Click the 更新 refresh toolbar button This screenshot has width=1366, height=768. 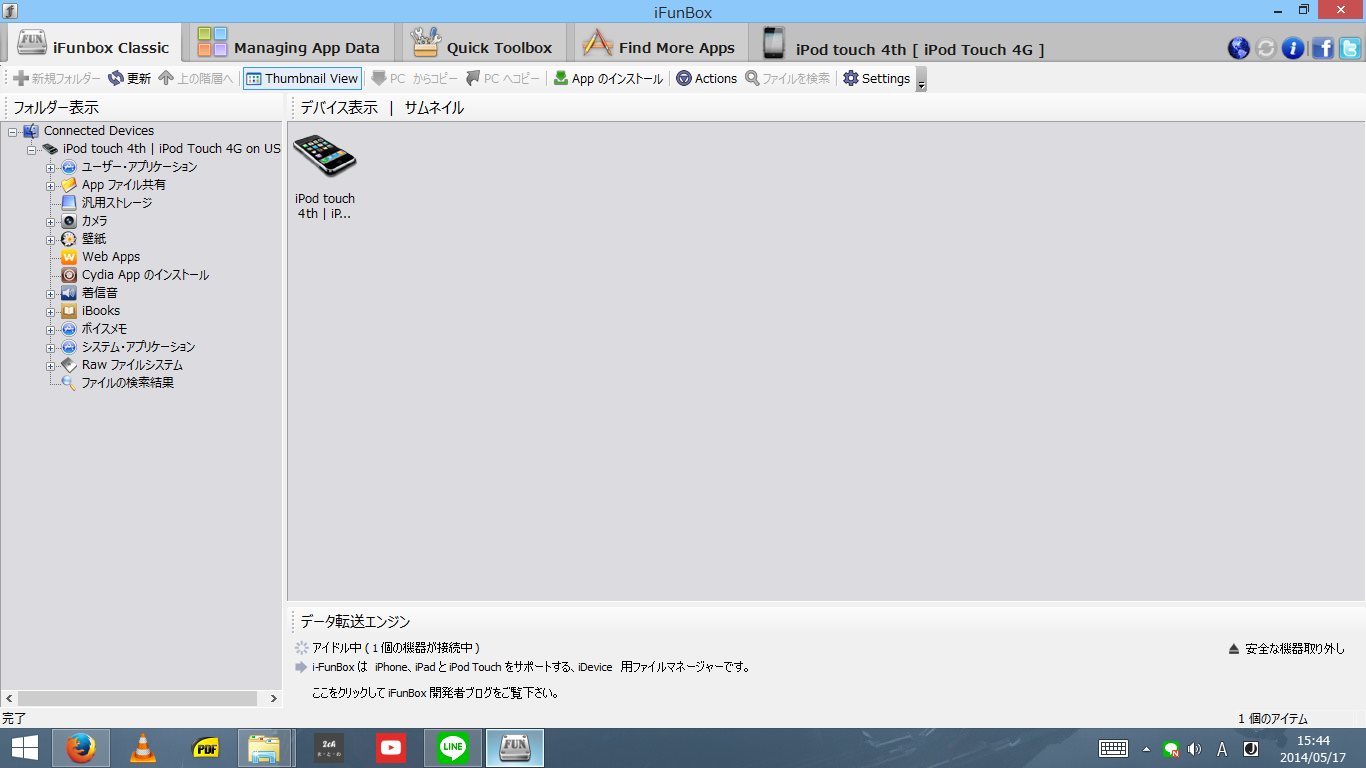click(x=129, y=78)
